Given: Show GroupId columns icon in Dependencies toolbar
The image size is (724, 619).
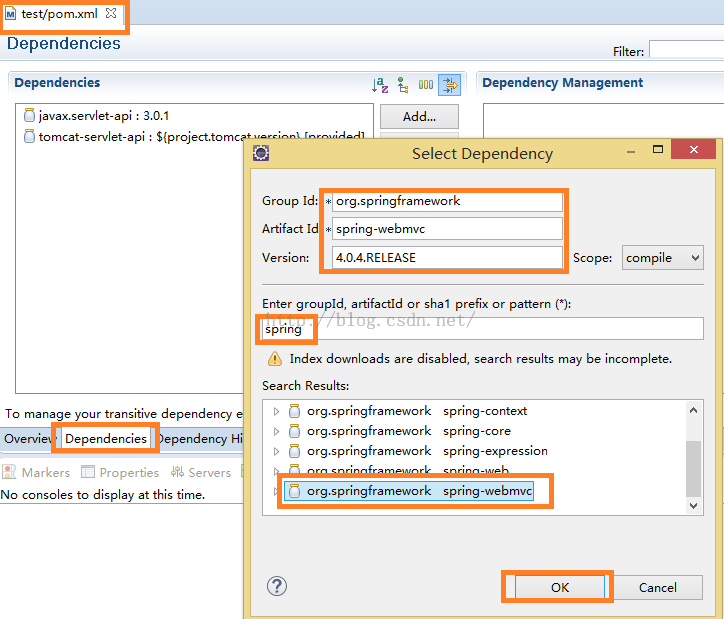Looking at the screenshot, I should pos(426,85).
